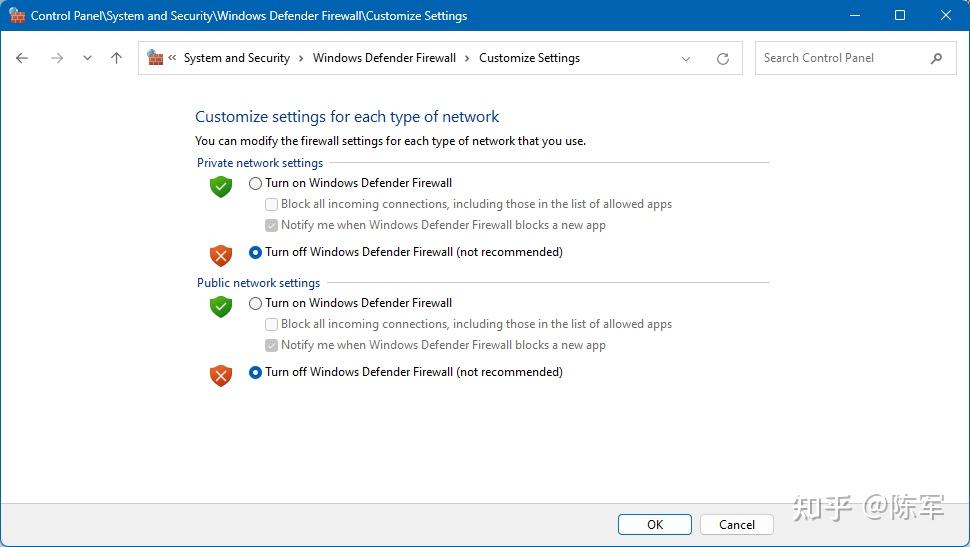The height and width of the screenshot is (547, 970).
Task: Click green shield under Private network settings
Action: tap(221, 186)
